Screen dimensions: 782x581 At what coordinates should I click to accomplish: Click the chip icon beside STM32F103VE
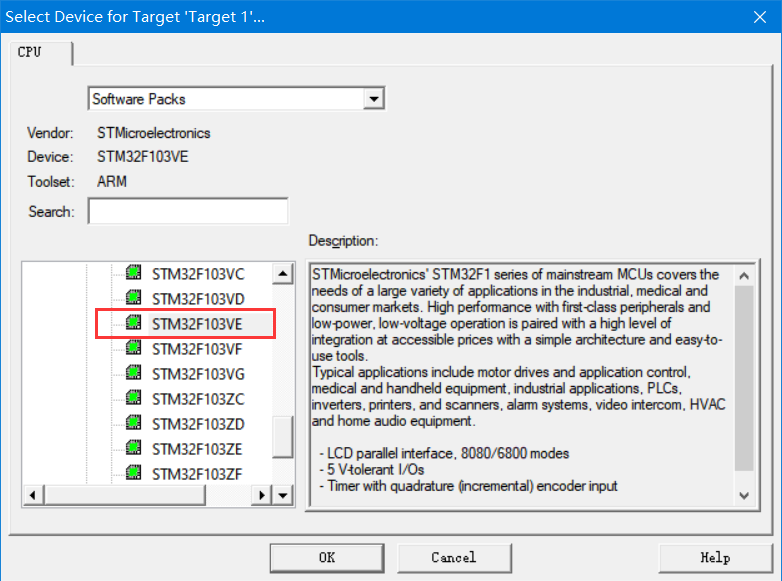tap(133, 322)
